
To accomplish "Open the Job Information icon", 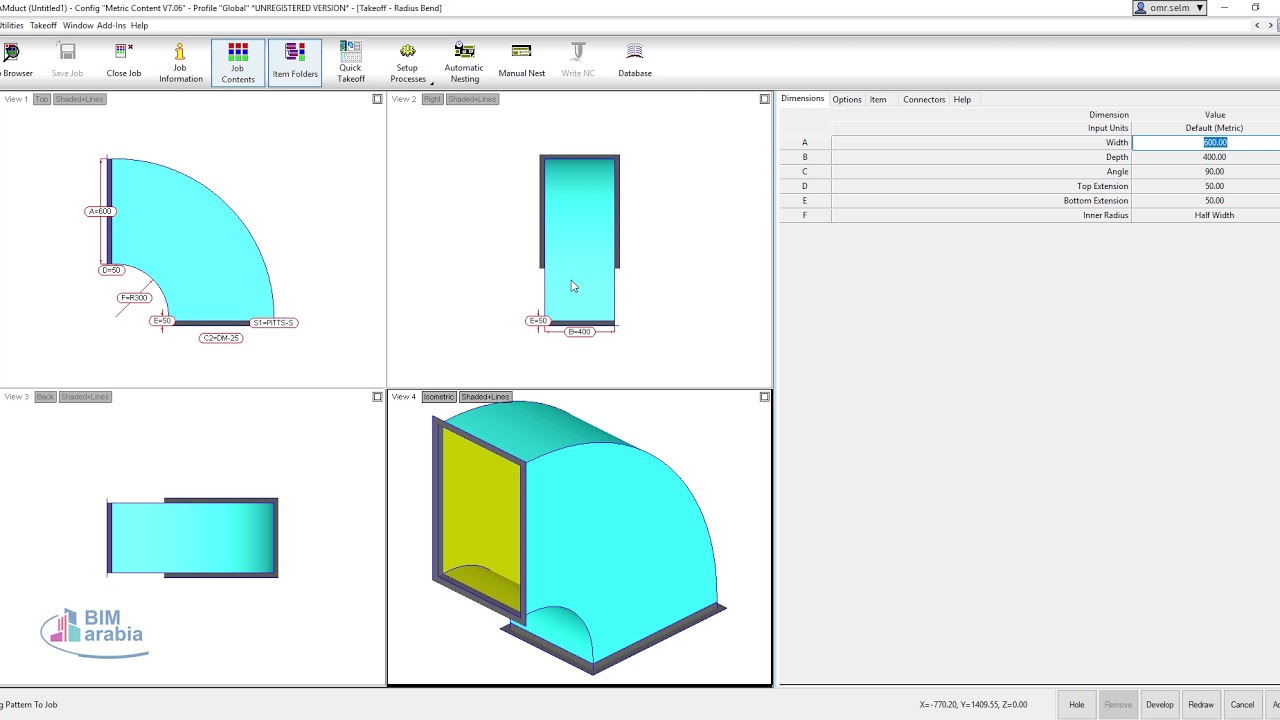I will [x=180, y=62].
